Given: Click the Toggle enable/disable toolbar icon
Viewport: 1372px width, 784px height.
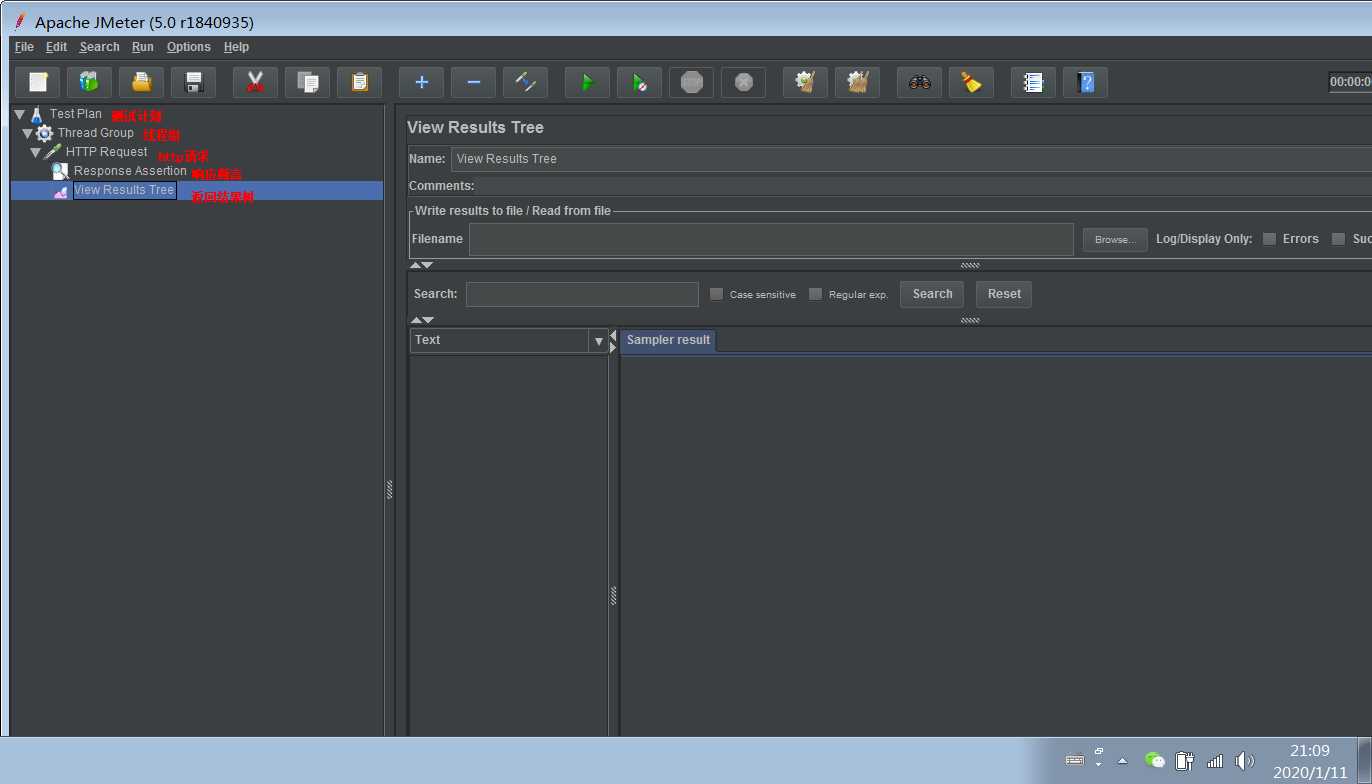Looking at the screenshot, I should 526,82.
